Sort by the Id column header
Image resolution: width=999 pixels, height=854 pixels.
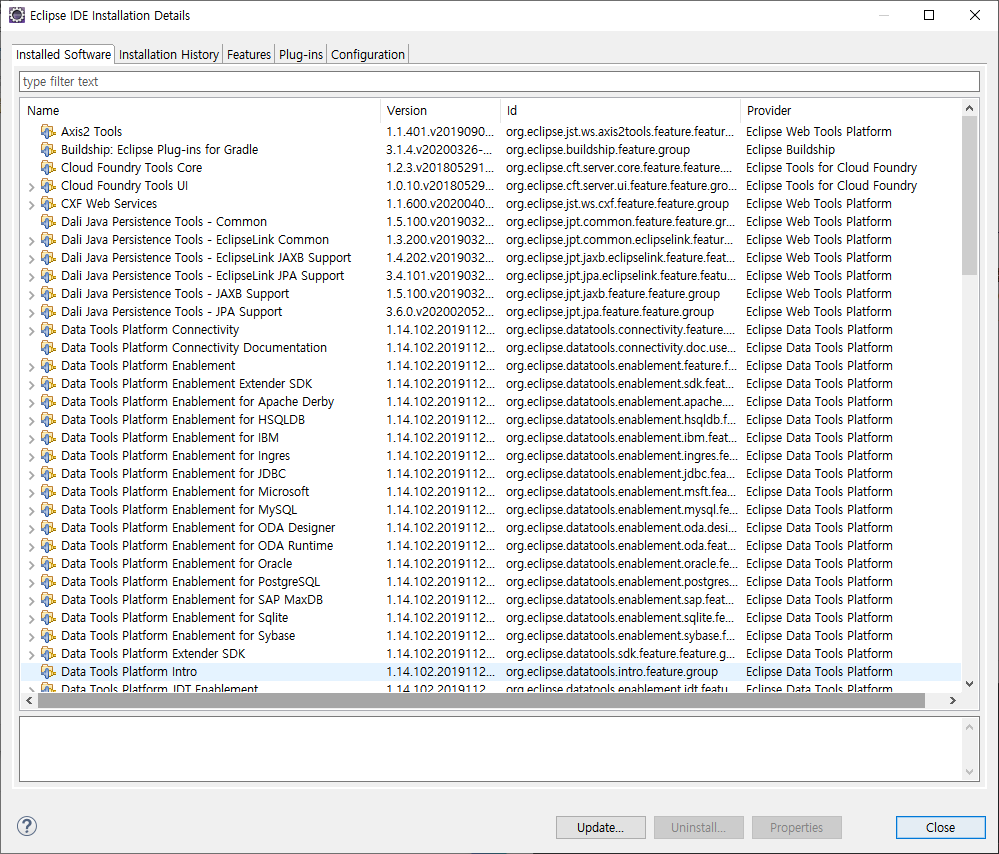coord(621,110)
